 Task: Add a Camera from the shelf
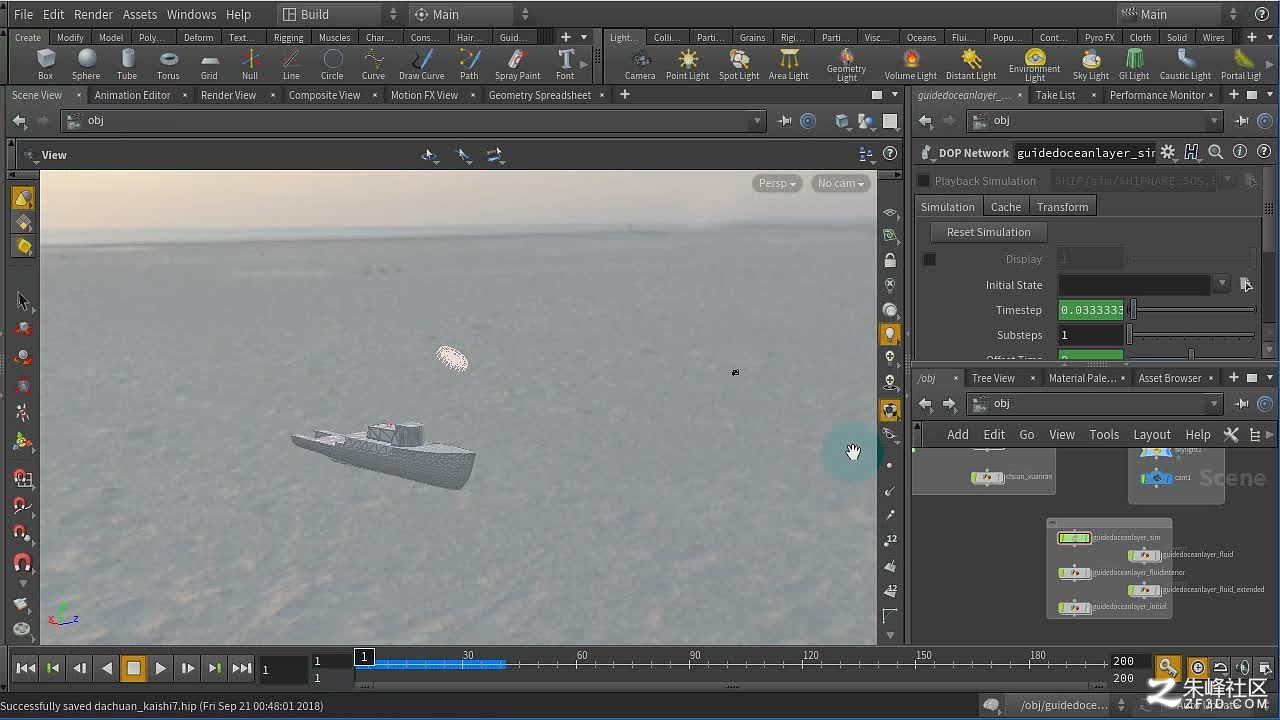click(640, 64)
